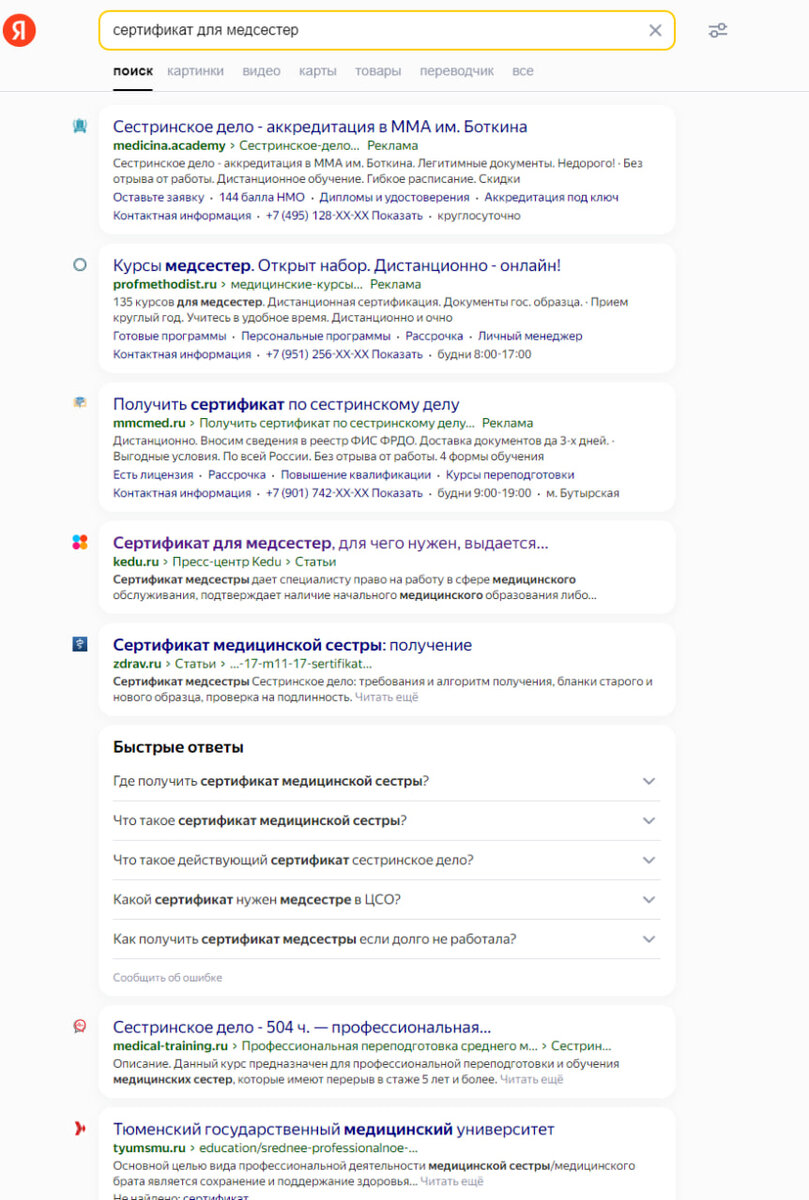
Task: Click 'Дипломы и удостоверения' sitelink
Action: pyautogui.click(x=395, y=197)
